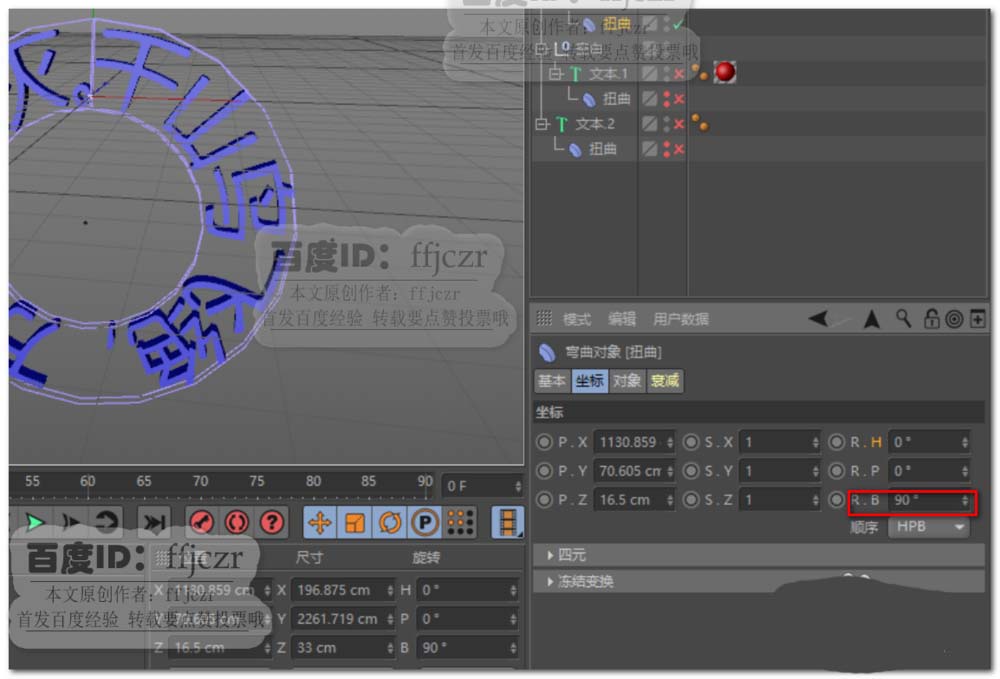Open the 编辑 menu in attribute manager
Image resolution: width=1000 pixels, height=679 pixels.
click(x=621, y=319)
